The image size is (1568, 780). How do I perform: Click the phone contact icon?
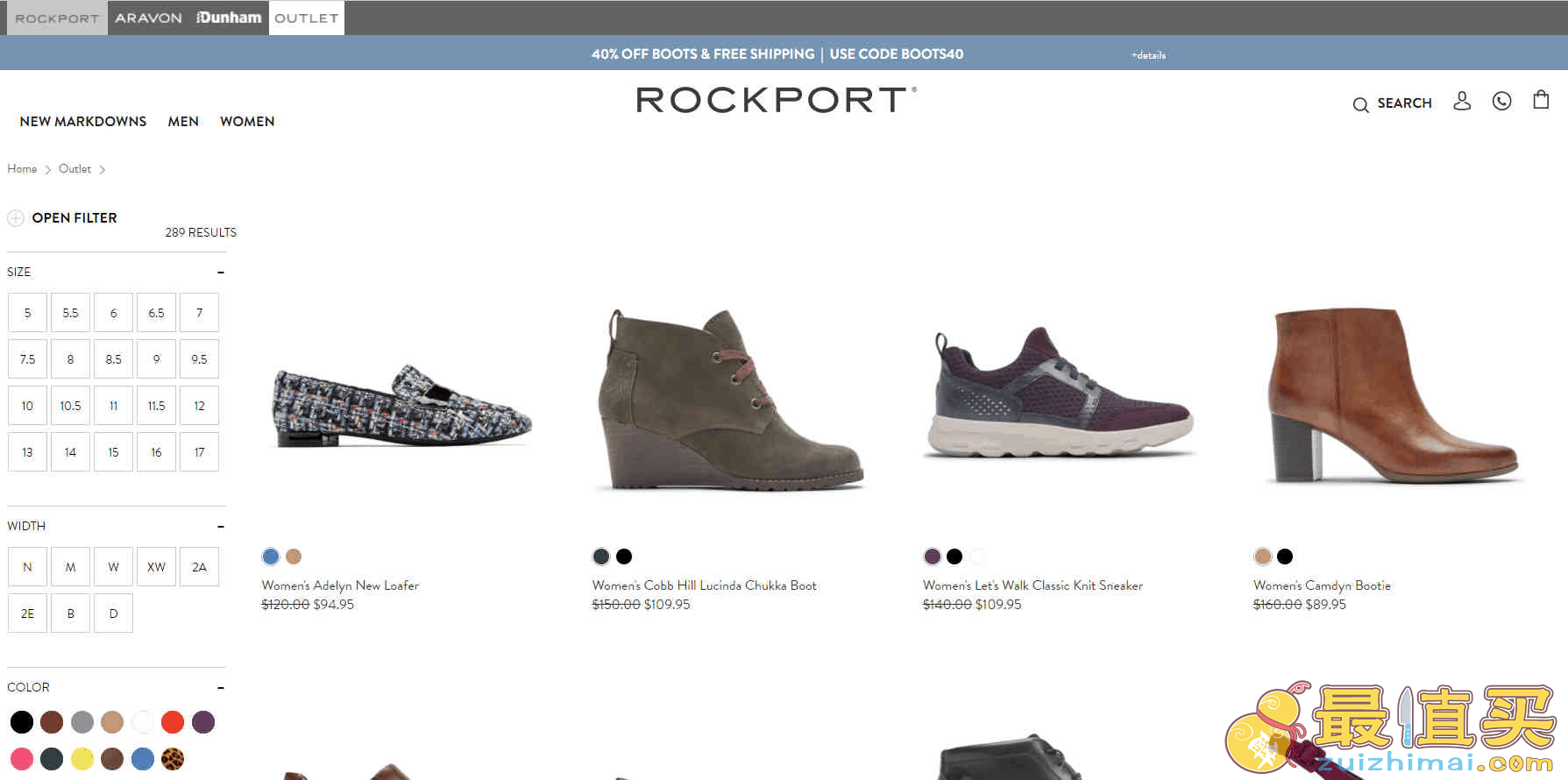point(1501,101)
